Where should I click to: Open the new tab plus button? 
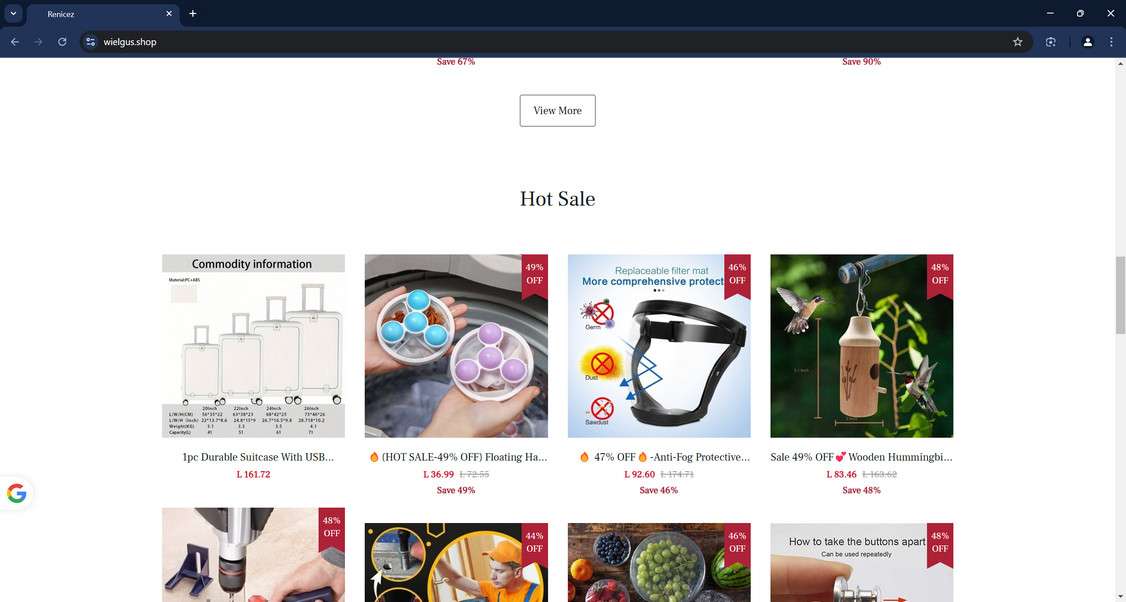click(x=192, y=14)
